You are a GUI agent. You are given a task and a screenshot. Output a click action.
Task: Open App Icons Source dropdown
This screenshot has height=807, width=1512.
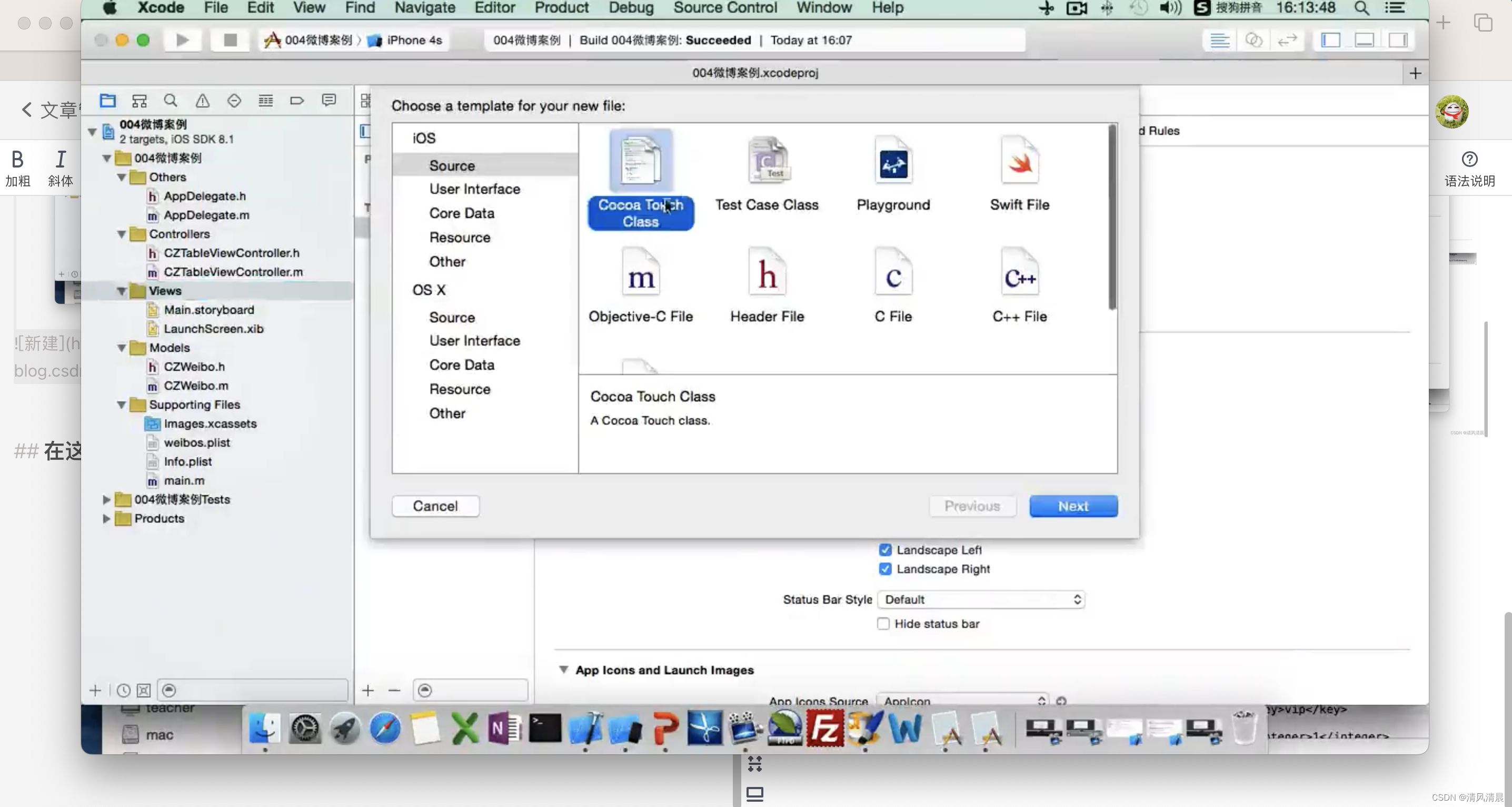tap(962, 701)
